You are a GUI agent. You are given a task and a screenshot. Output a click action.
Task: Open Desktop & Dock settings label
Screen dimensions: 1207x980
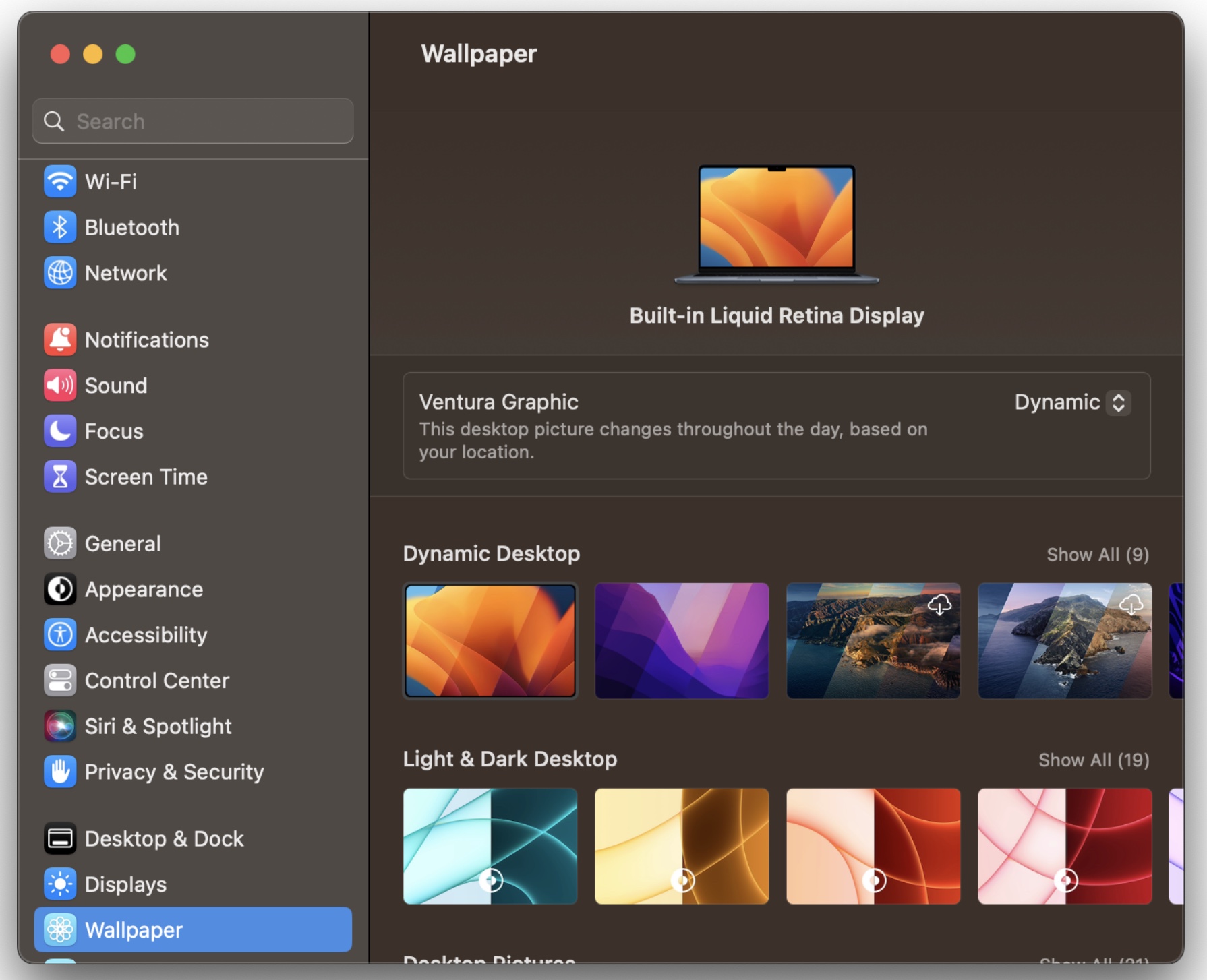165,839
